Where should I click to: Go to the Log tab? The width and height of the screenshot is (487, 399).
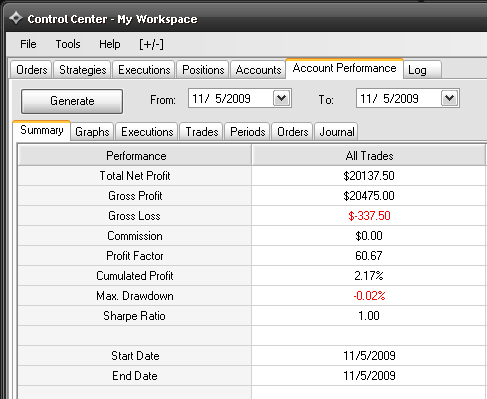[x=422, y=70]
